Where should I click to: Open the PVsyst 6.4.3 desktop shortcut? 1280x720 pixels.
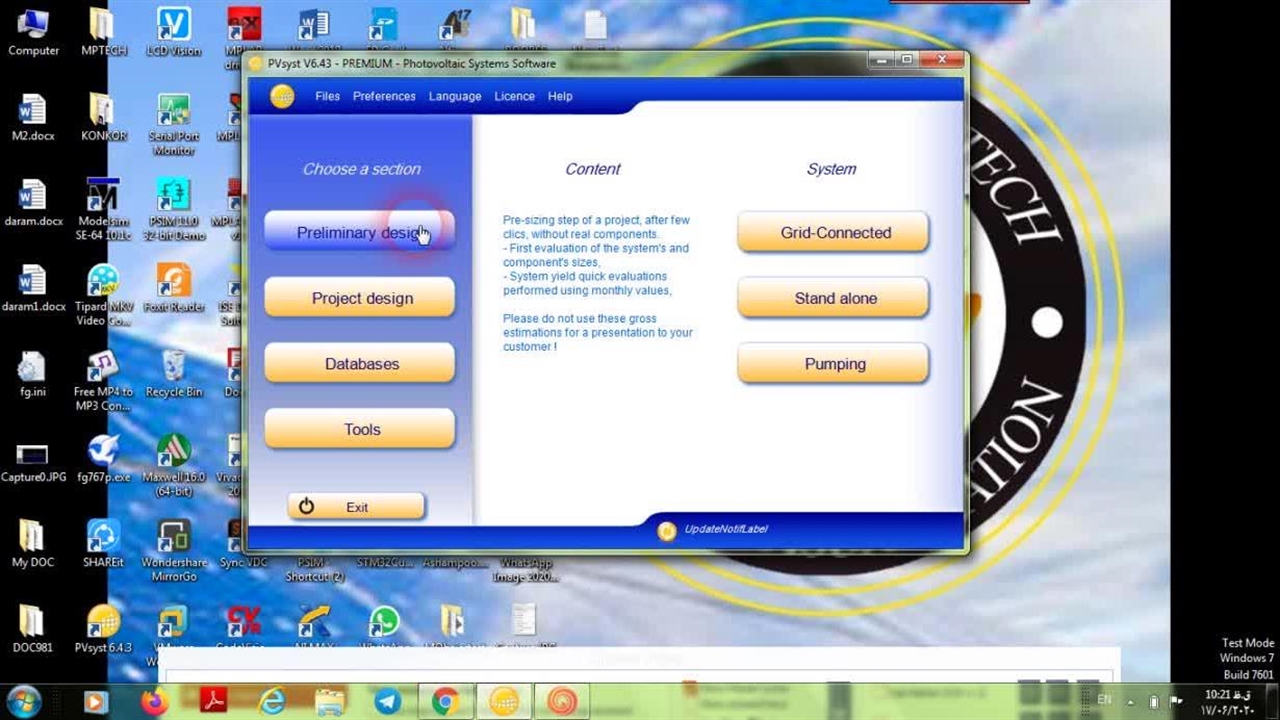click(103, 625)
